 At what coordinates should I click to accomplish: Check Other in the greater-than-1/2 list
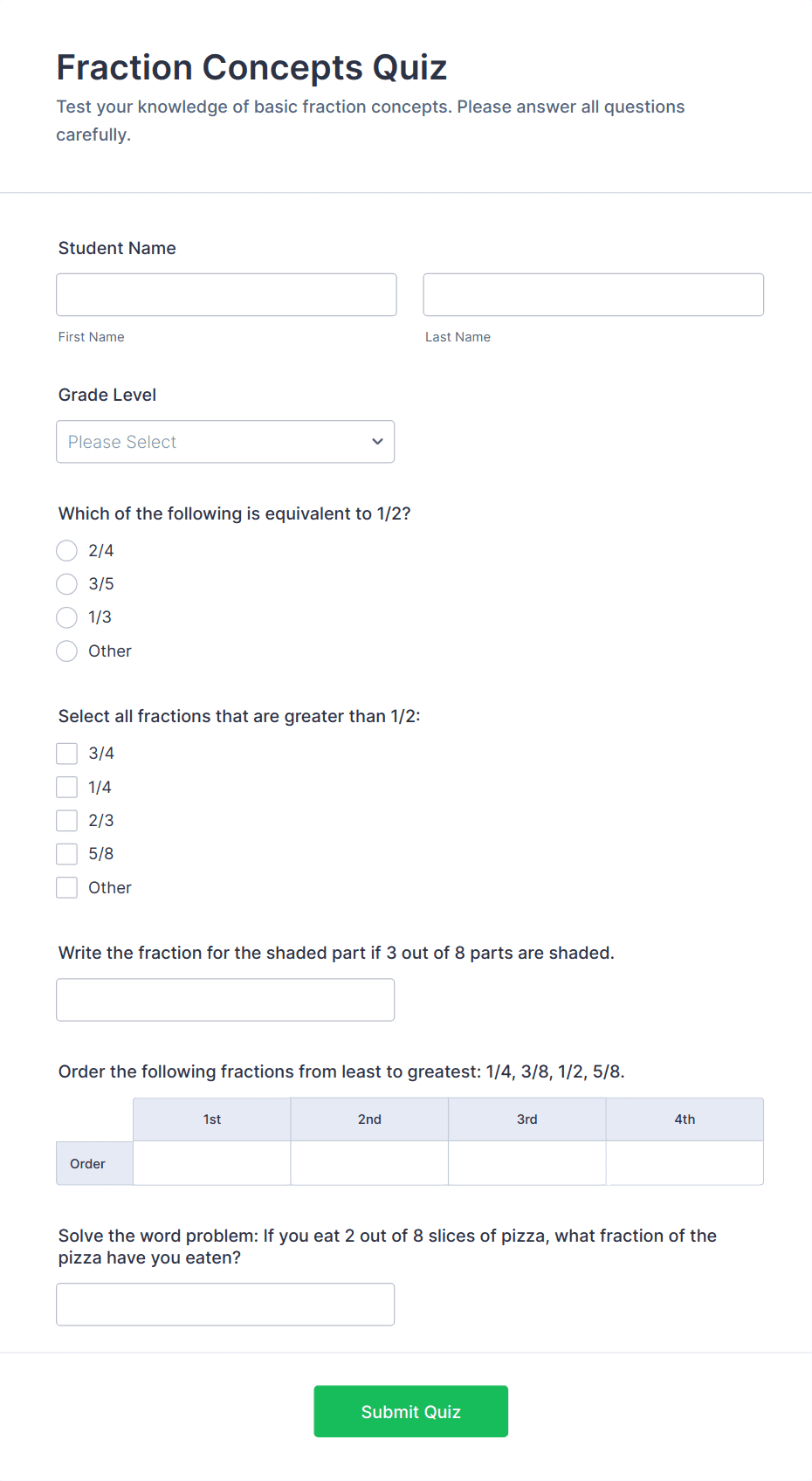point(66,886)
